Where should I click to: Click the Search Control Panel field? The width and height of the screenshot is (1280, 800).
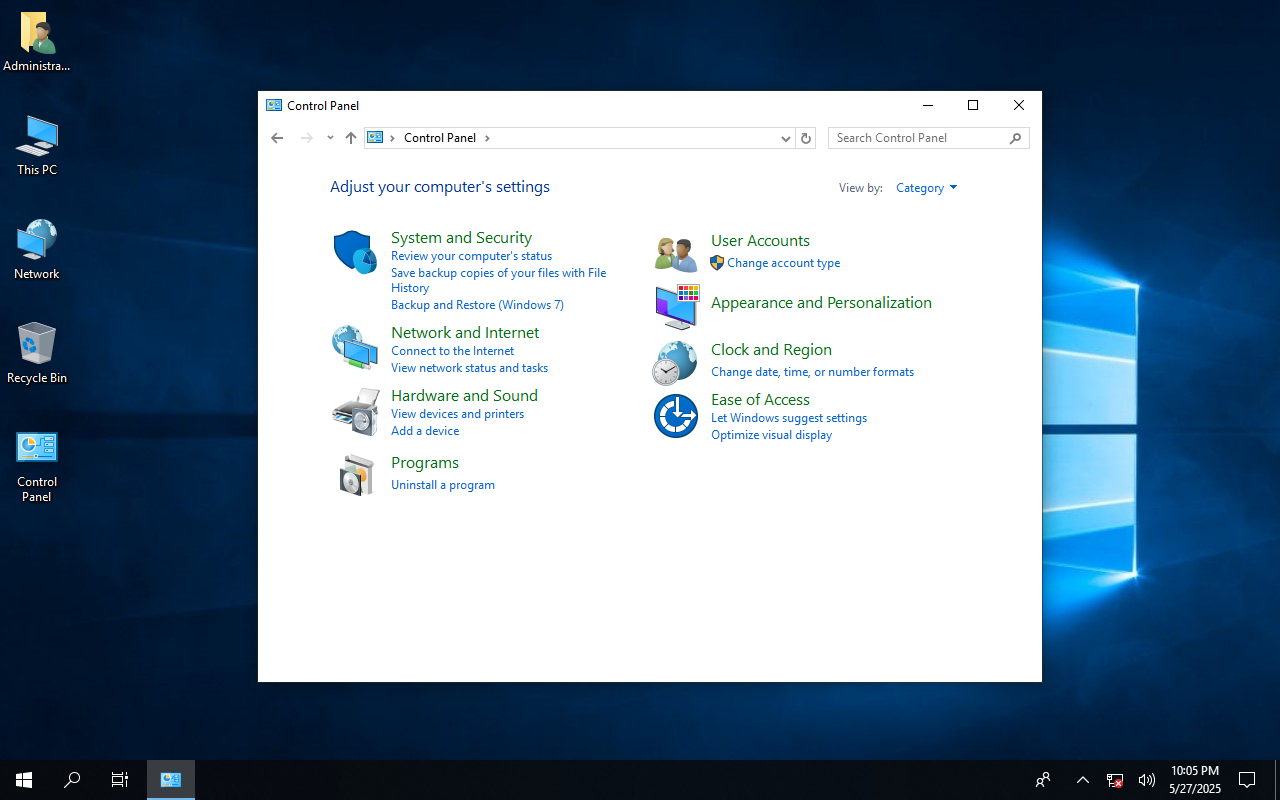point(928,138)
